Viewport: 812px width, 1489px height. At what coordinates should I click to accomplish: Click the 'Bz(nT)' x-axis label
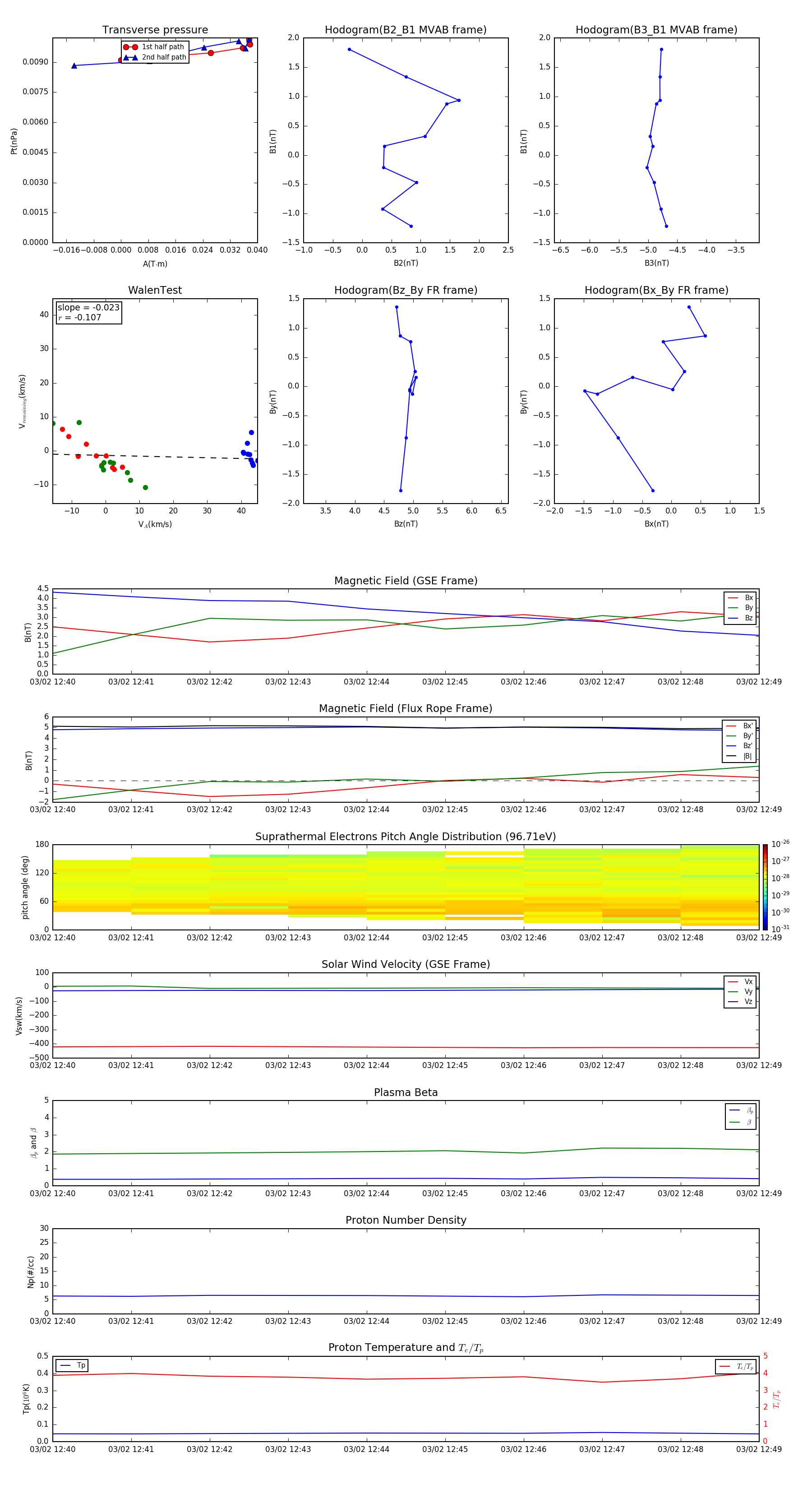point(406,524)
